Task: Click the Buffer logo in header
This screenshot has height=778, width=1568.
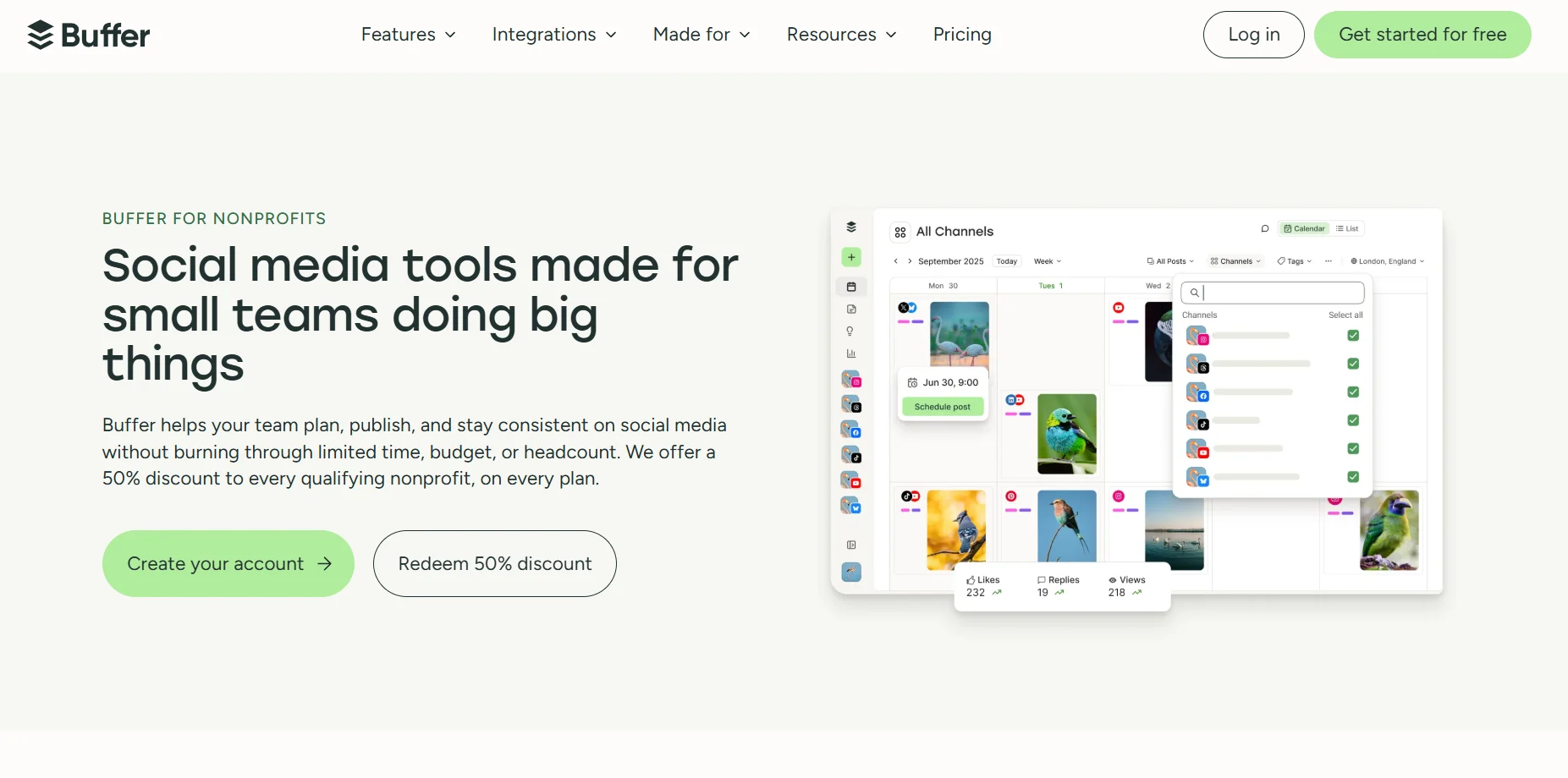Action: pos(89,35)
